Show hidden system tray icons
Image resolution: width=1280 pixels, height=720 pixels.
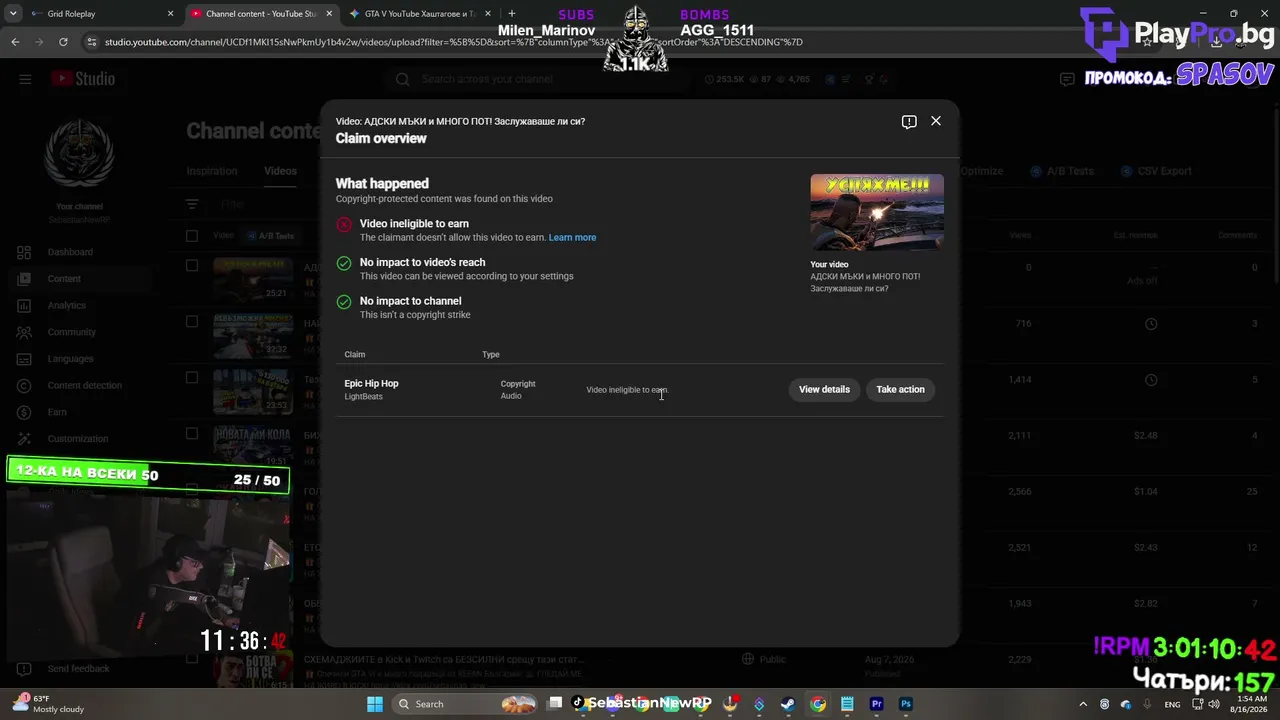(x=1083, y=704)
